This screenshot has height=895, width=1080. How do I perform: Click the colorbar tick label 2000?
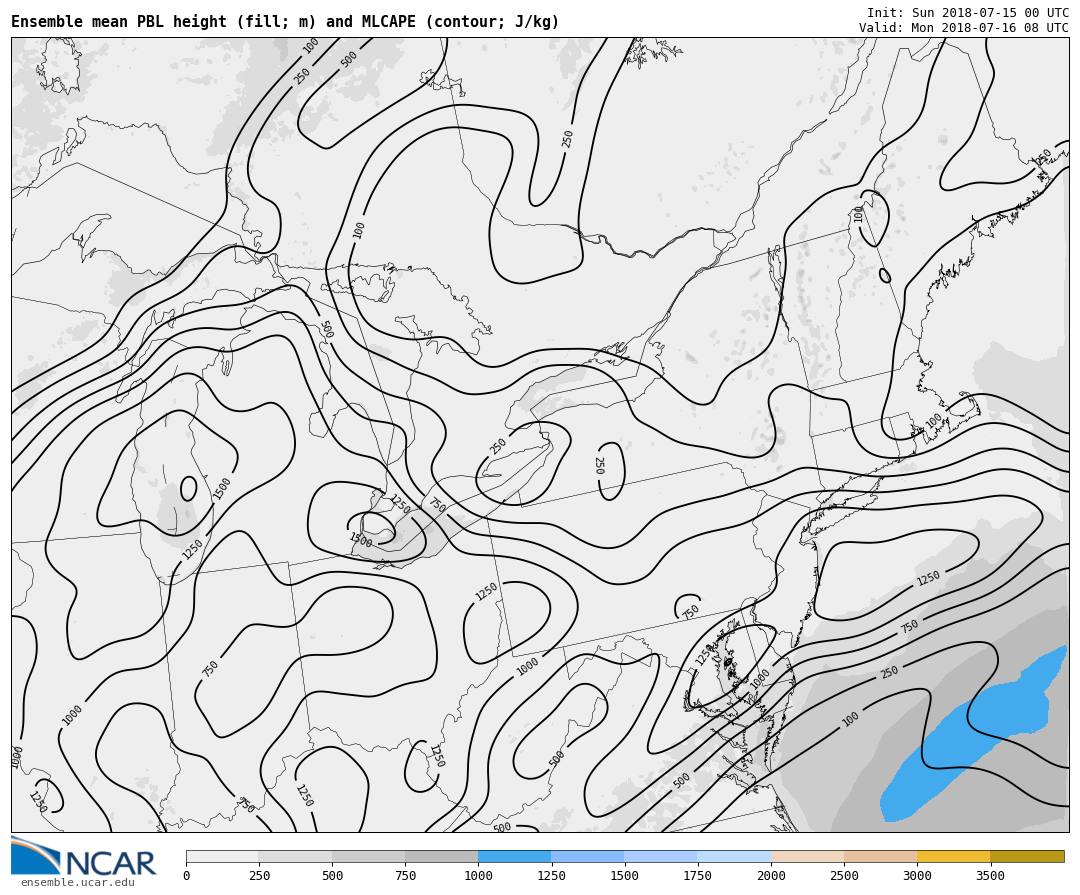coord(771,876)
